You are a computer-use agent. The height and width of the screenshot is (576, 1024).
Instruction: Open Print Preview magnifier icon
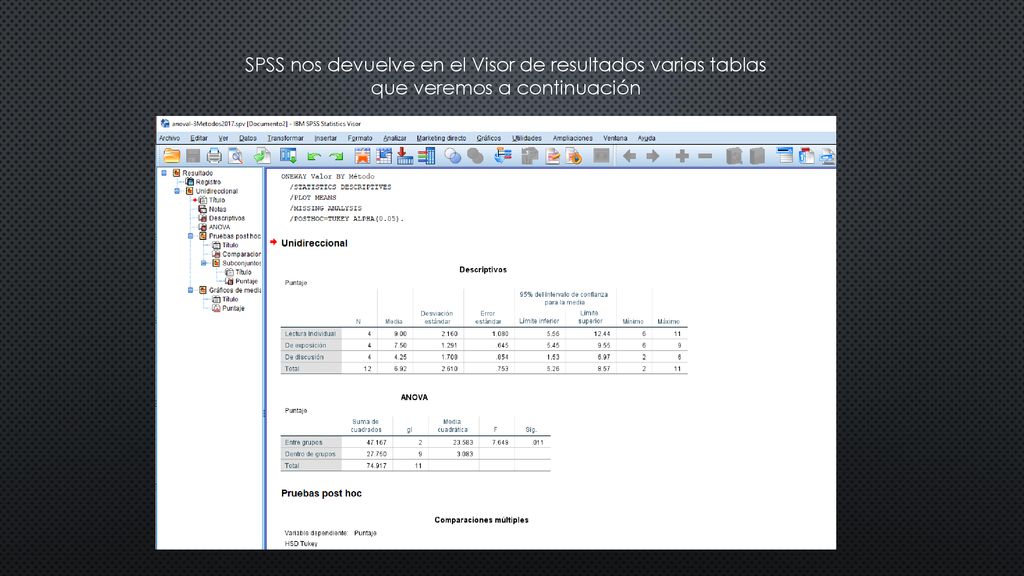[x=236, y=155]
